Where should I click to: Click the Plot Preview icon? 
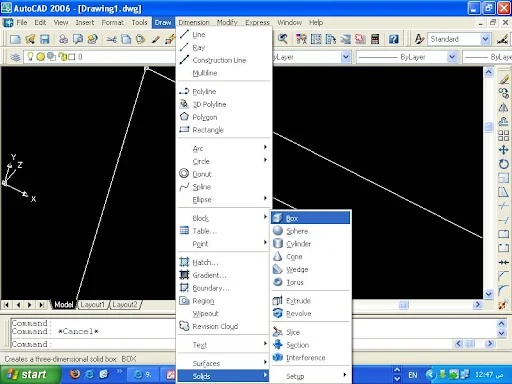(78, 39)
